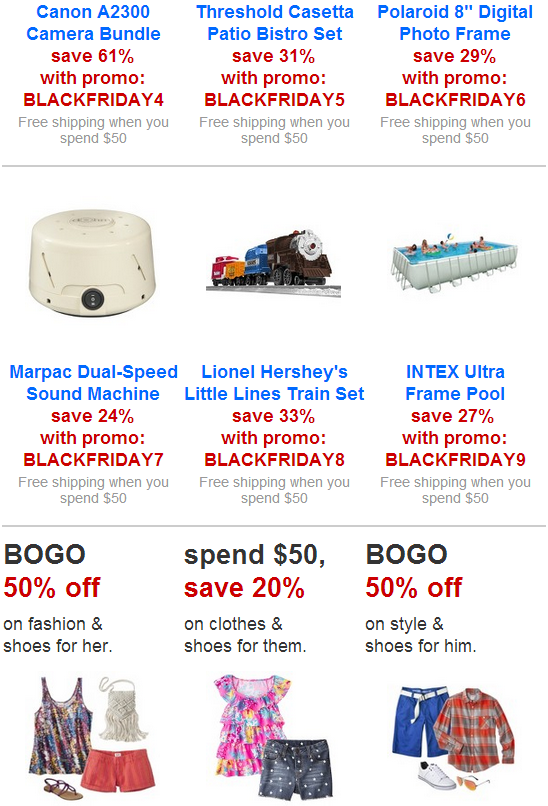Open the Threshold Casetta Patio Bistro Set link

(x=275, y=23)
